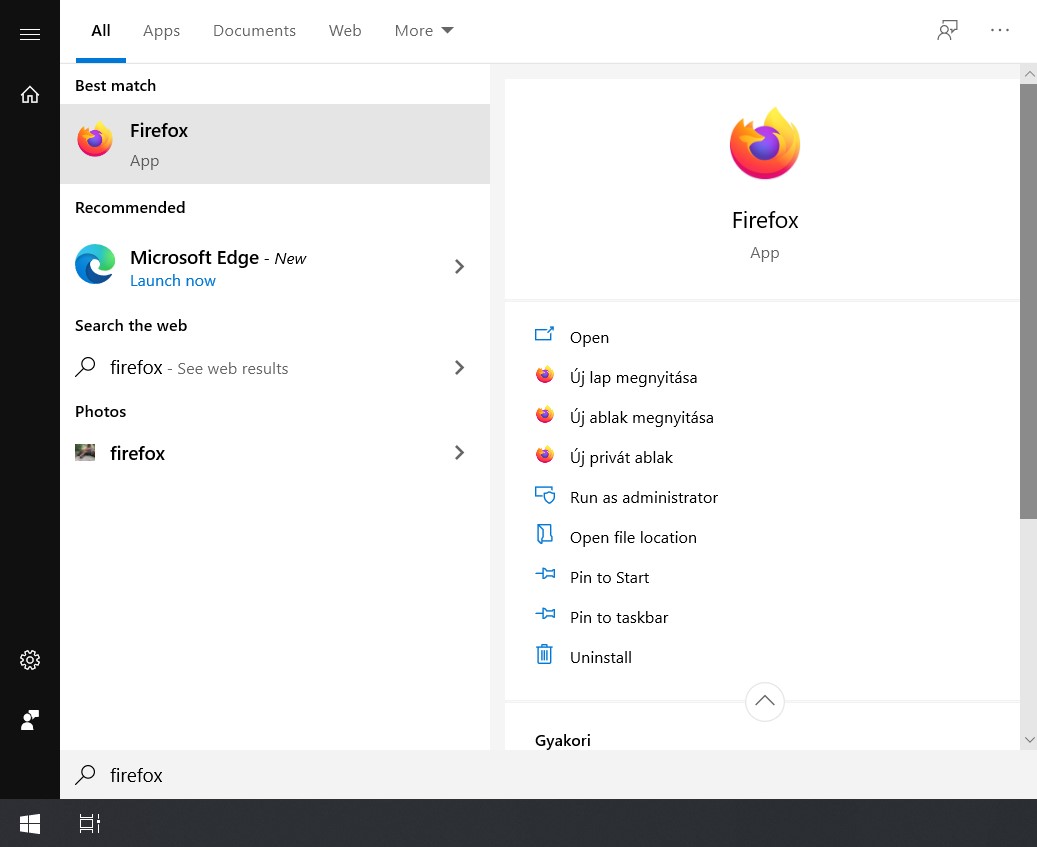Click the folder icon for Open file location
1037x847 pixels.
(x=544, y=534)
